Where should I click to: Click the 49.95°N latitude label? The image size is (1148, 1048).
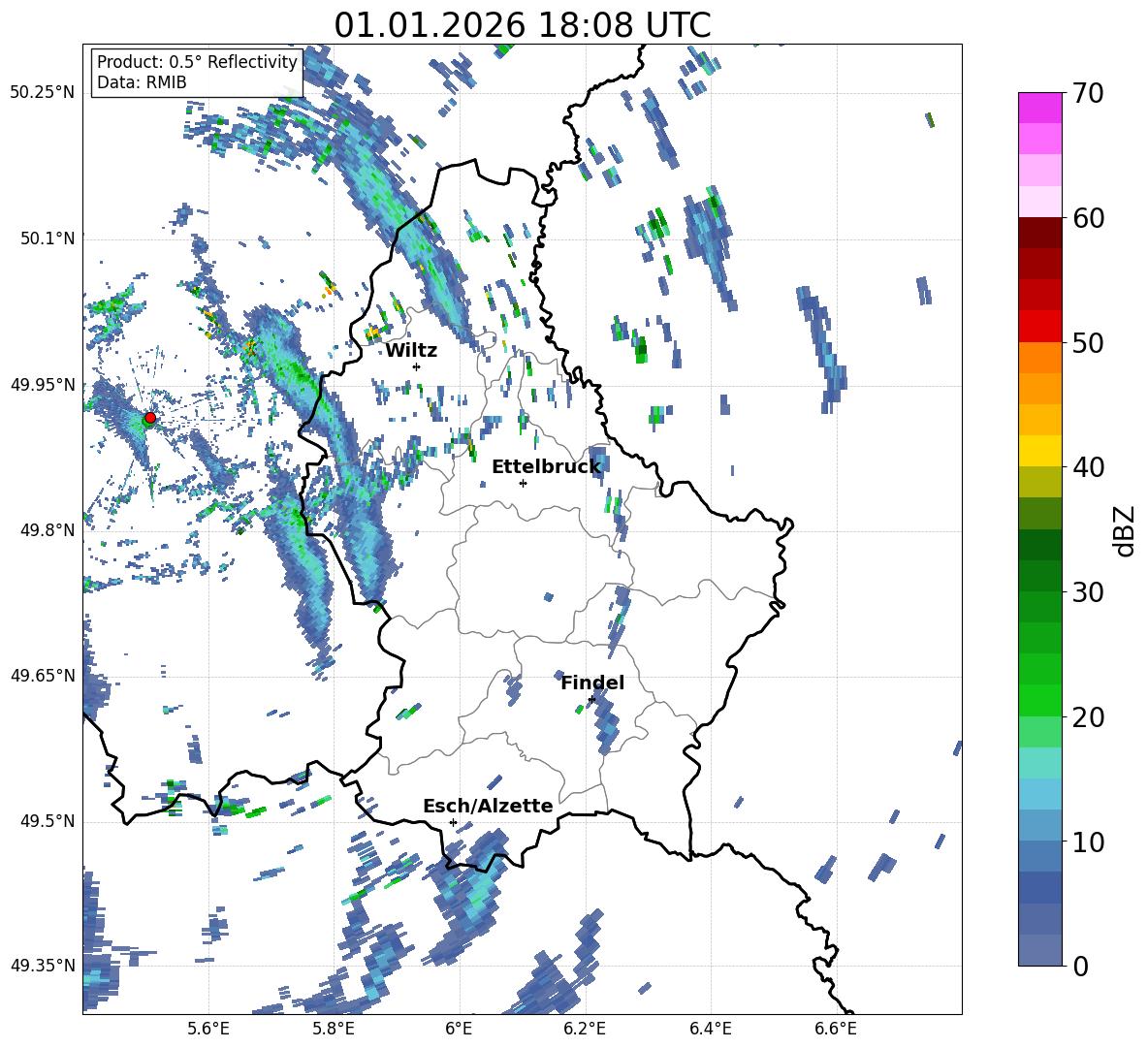(x=43, y=384)
